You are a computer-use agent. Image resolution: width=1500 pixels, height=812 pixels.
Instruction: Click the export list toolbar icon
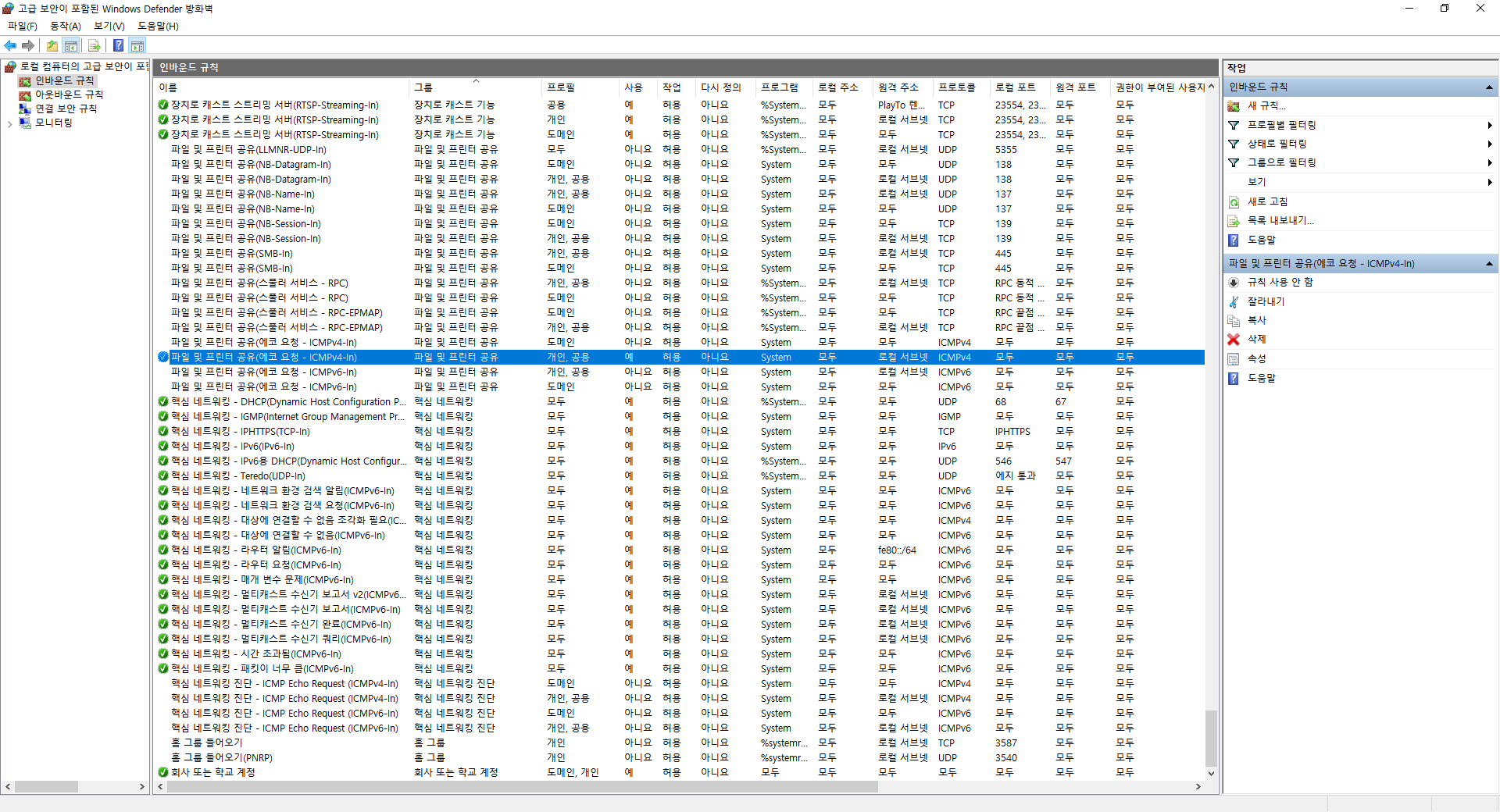tap(94, 45)
